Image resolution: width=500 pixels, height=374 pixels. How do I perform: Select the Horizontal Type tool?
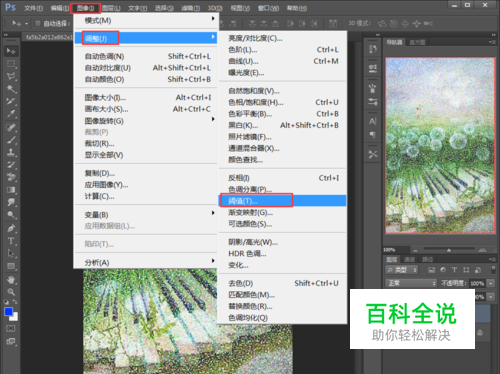(x=11, y=241)
